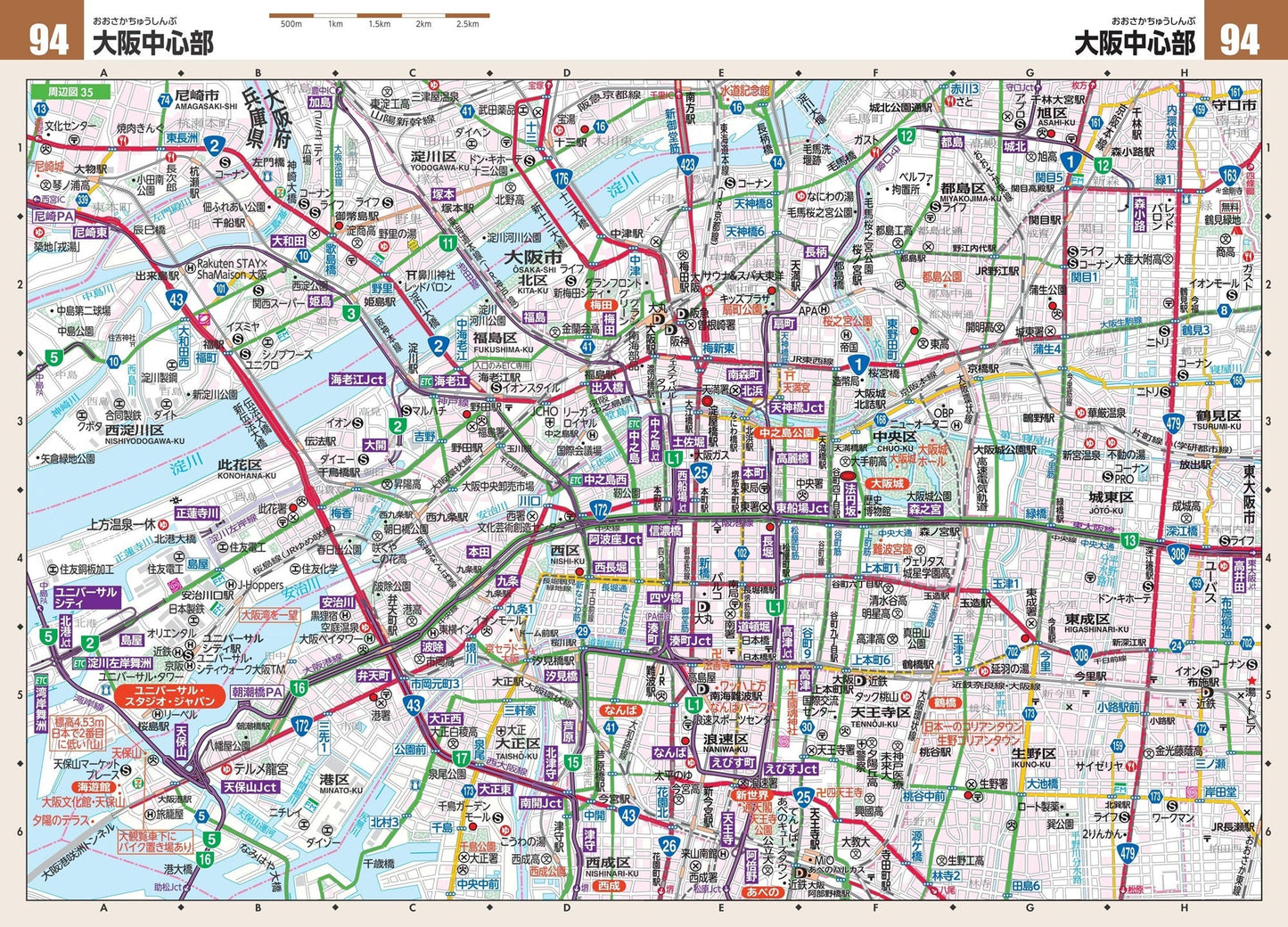Click the Route 26 highway shield

[x=669, y=845]
